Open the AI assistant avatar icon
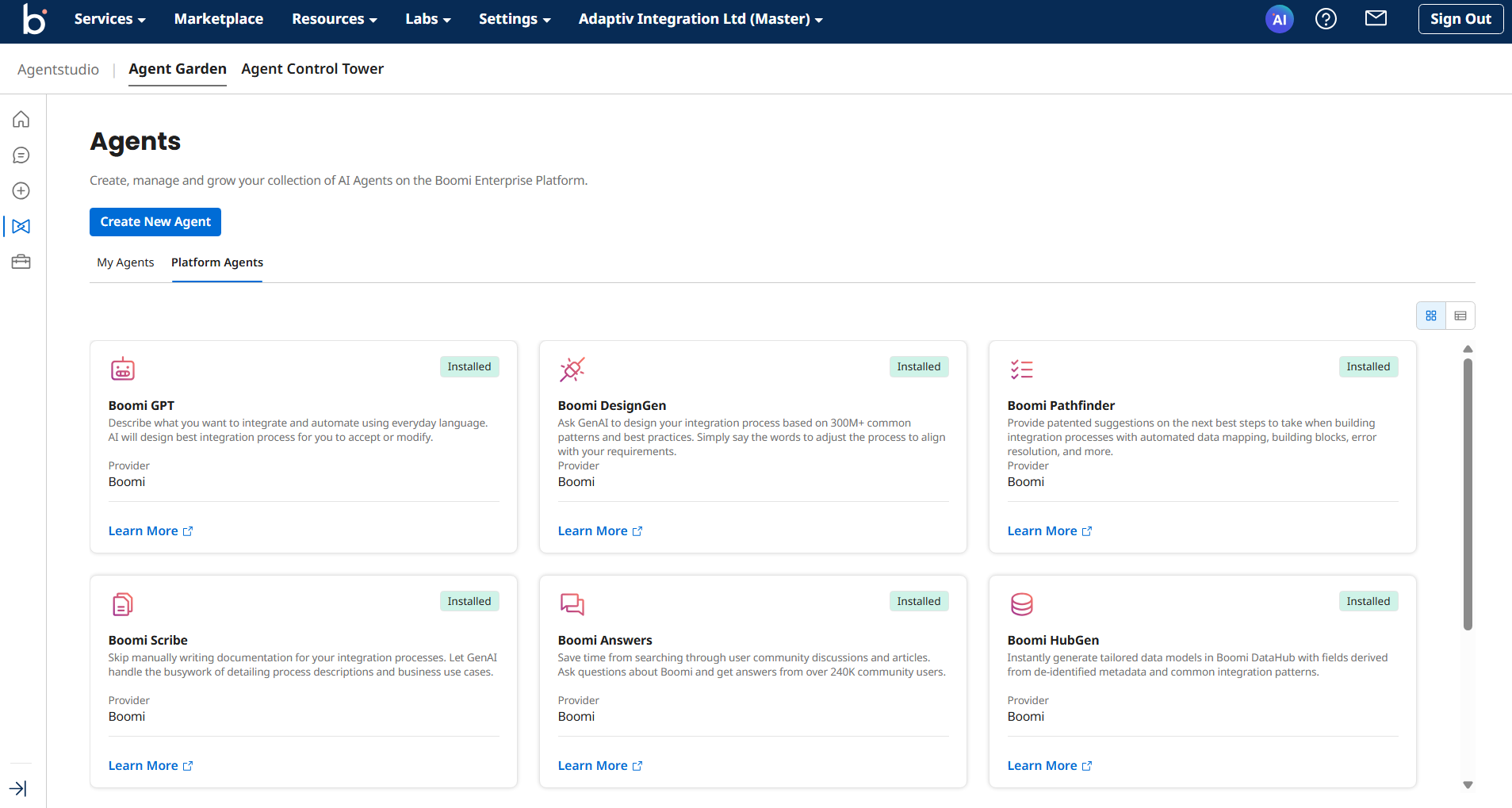Screen dimensions: 1512x808 coord(1279,19)
